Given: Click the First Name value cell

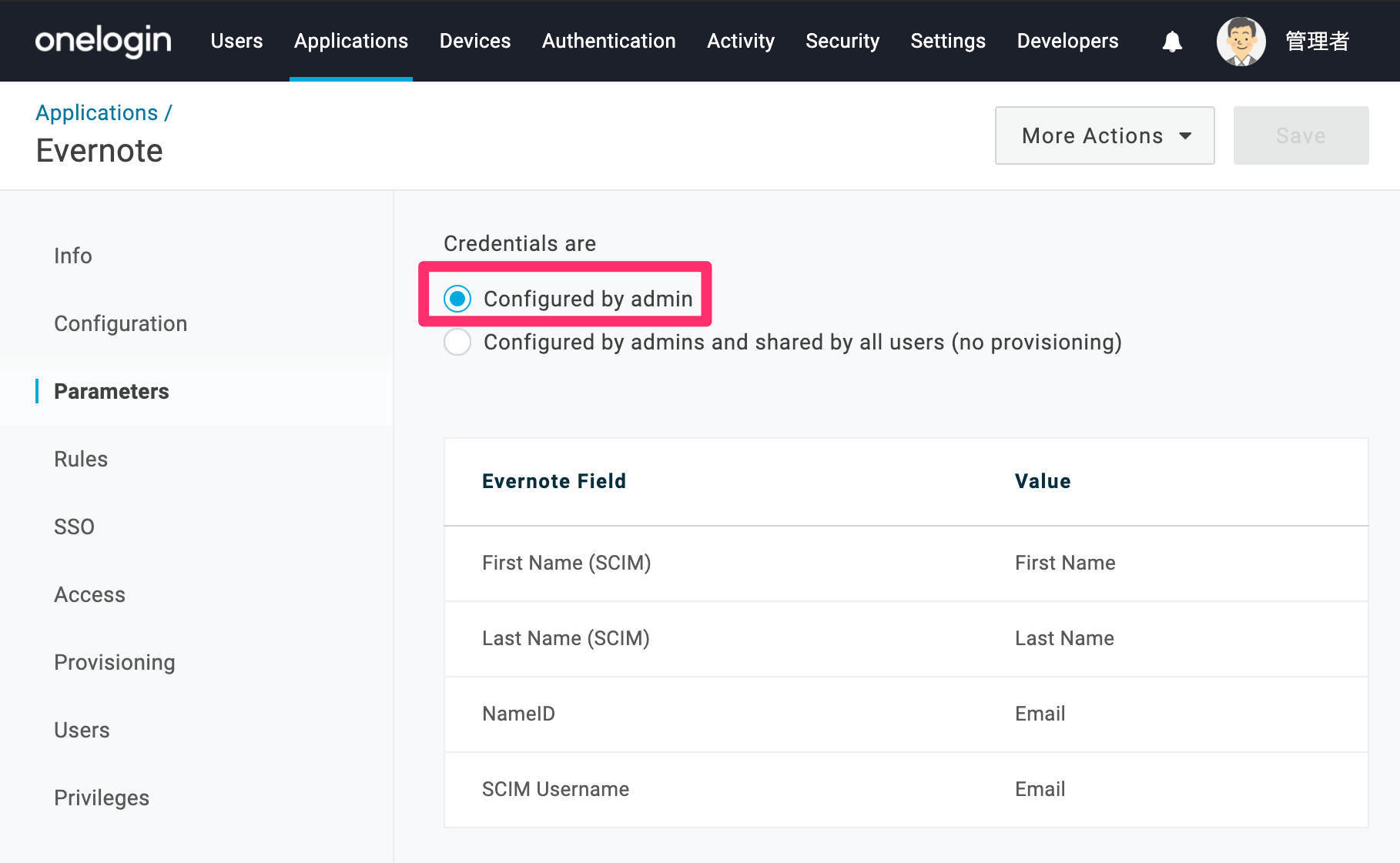Looking at the screenshot, I should (x=1065, y=563).
